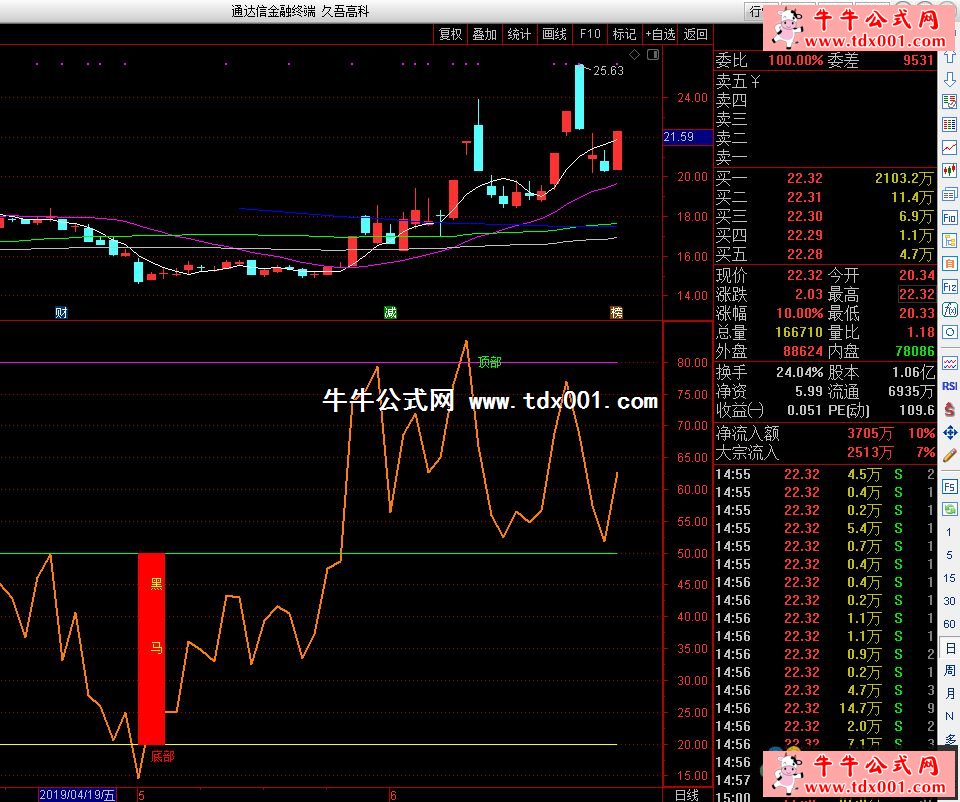
Task: Click the 返回 back button
Action: [x=696, y=34]
